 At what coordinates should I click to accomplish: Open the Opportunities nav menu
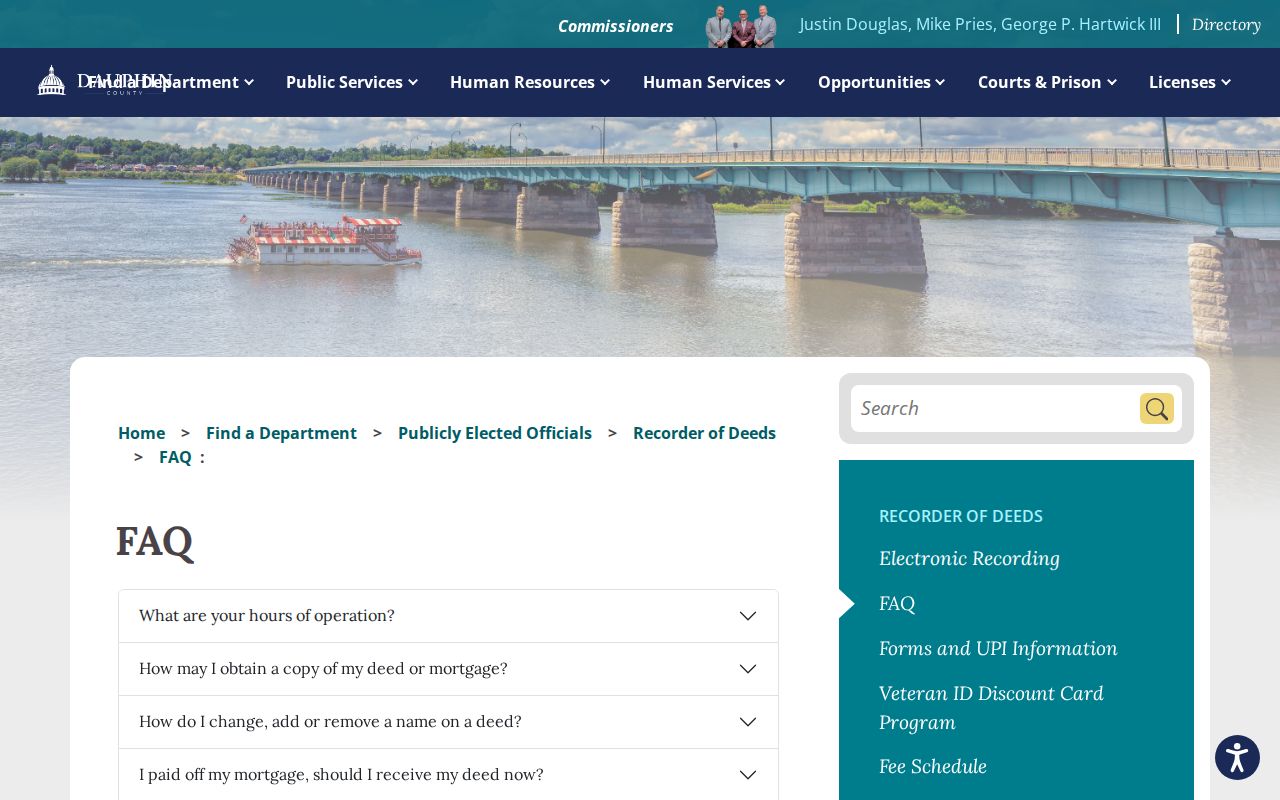coord(882,82)
